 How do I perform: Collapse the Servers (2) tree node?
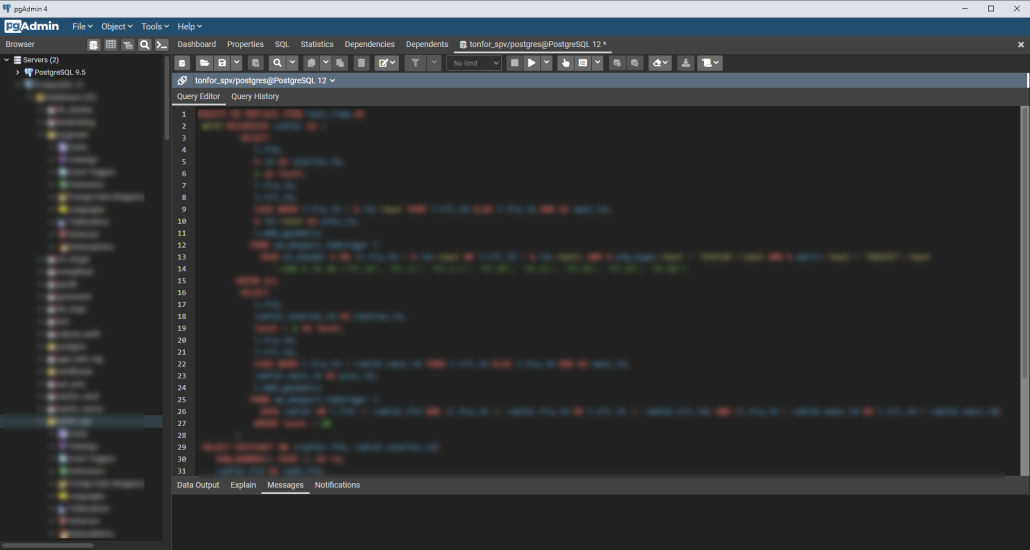click(6, 60)
